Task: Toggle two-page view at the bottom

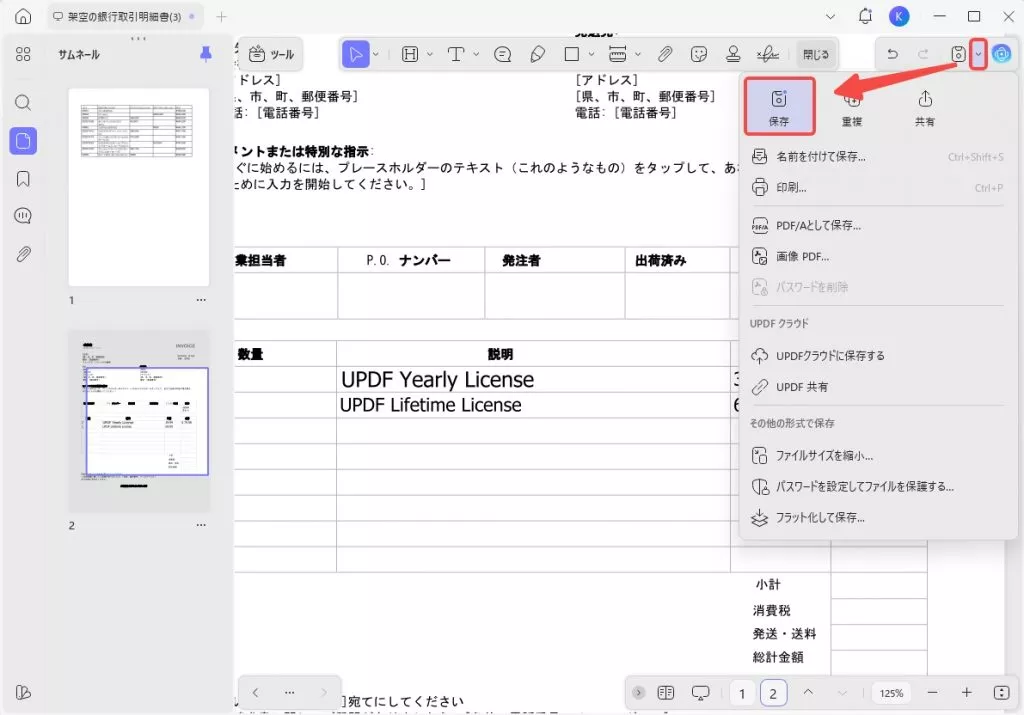Action: click(x=666, y=692)
